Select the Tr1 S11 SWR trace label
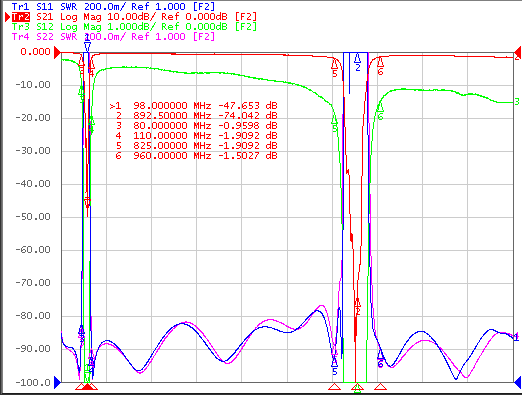Image resolution: width=522 pixels, height=395 pixels. [x=113, y=6]
